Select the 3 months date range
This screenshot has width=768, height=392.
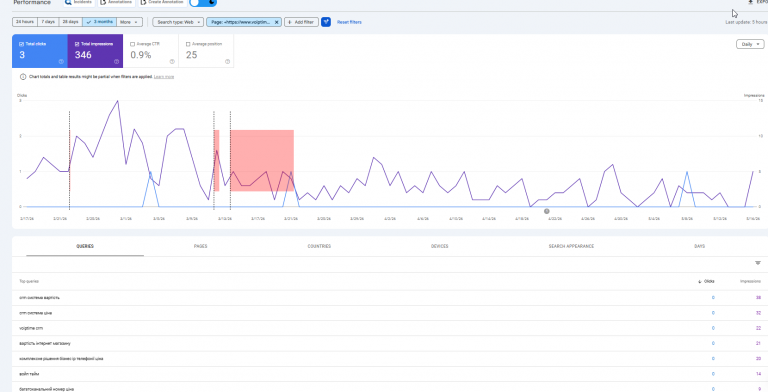click(x=99, y=22)
